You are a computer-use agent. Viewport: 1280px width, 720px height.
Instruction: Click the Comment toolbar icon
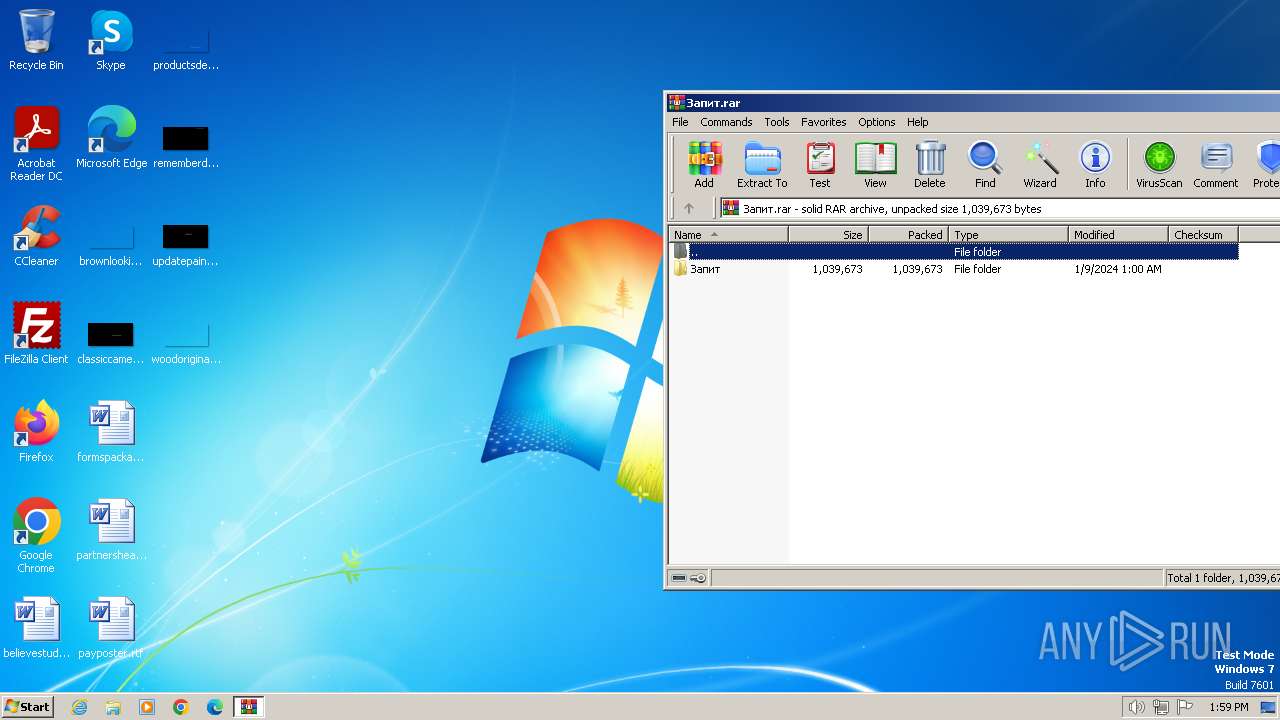(1216, 165)
